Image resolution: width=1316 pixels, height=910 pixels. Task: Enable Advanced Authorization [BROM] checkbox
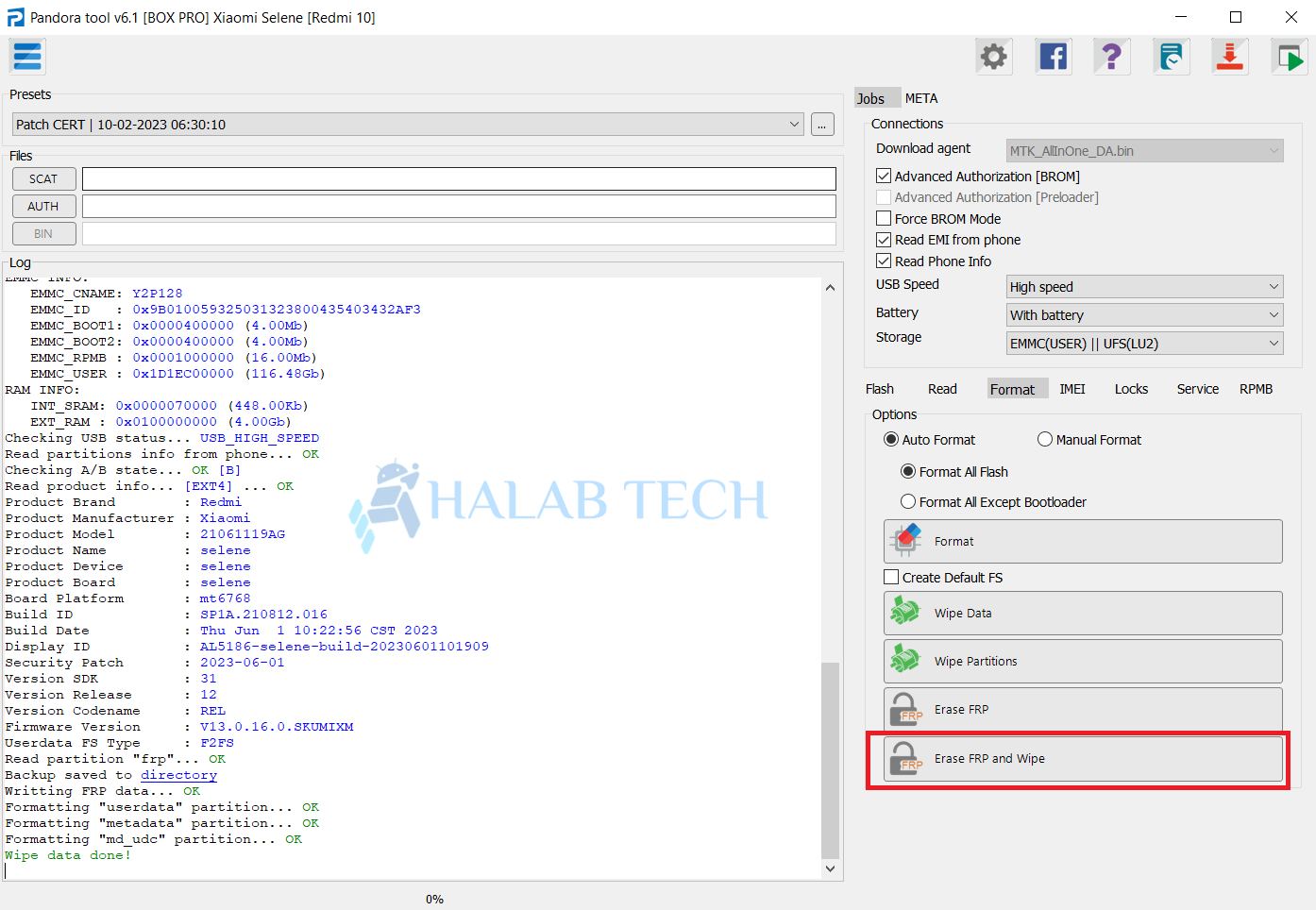click(x=884, y=176)
